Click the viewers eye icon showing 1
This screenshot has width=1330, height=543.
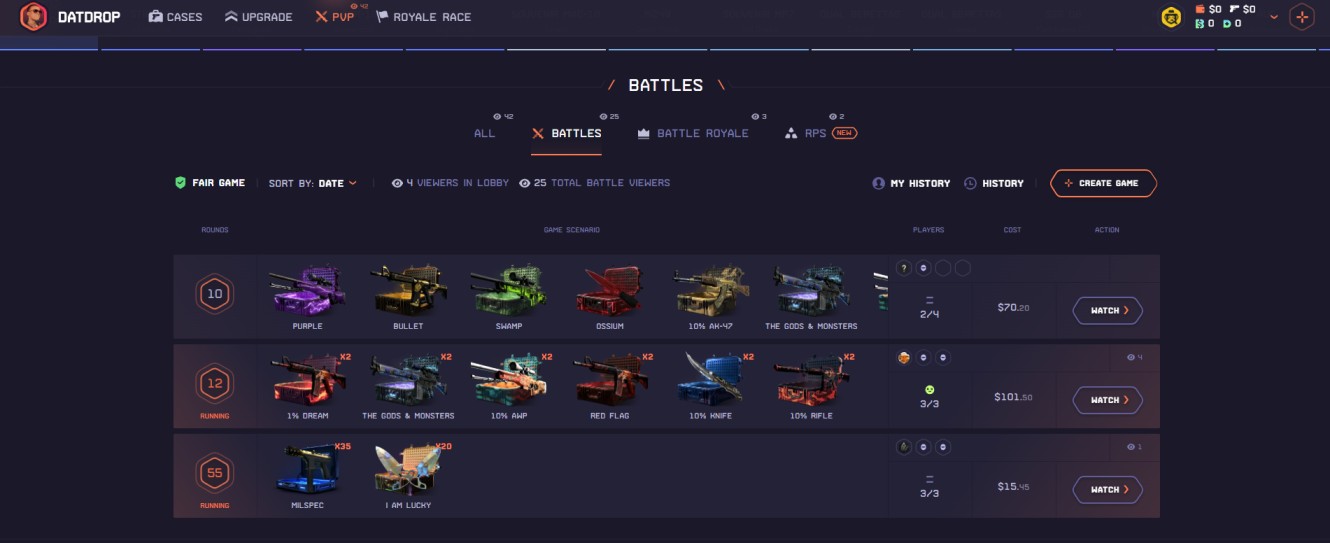[x=1131, y=447]
